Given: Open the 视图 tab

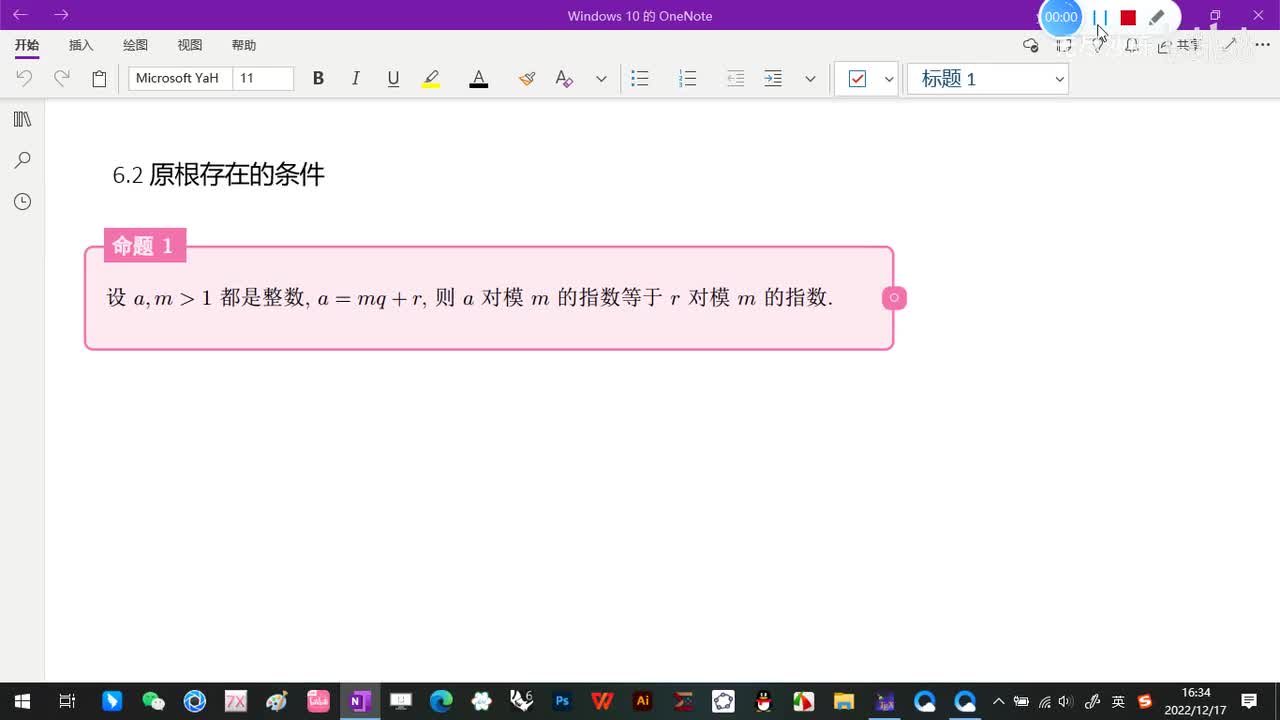Looking at the screenshot, I should point(190,45).
